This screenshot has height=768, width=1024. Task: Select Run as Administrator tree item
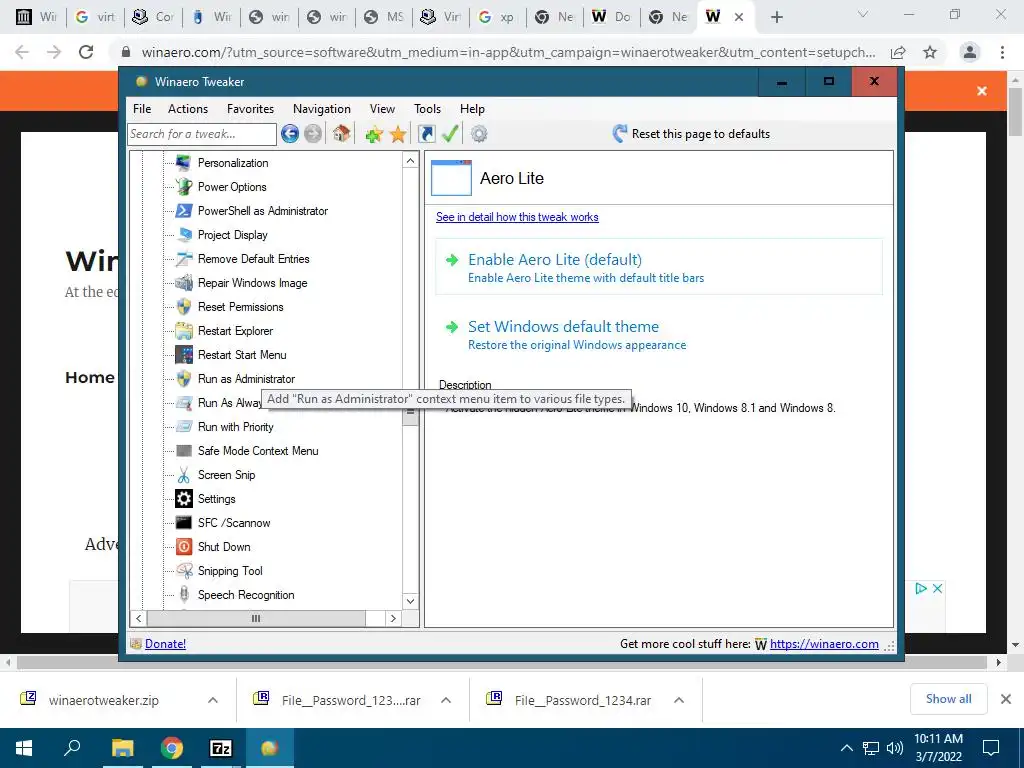[246, 379]
